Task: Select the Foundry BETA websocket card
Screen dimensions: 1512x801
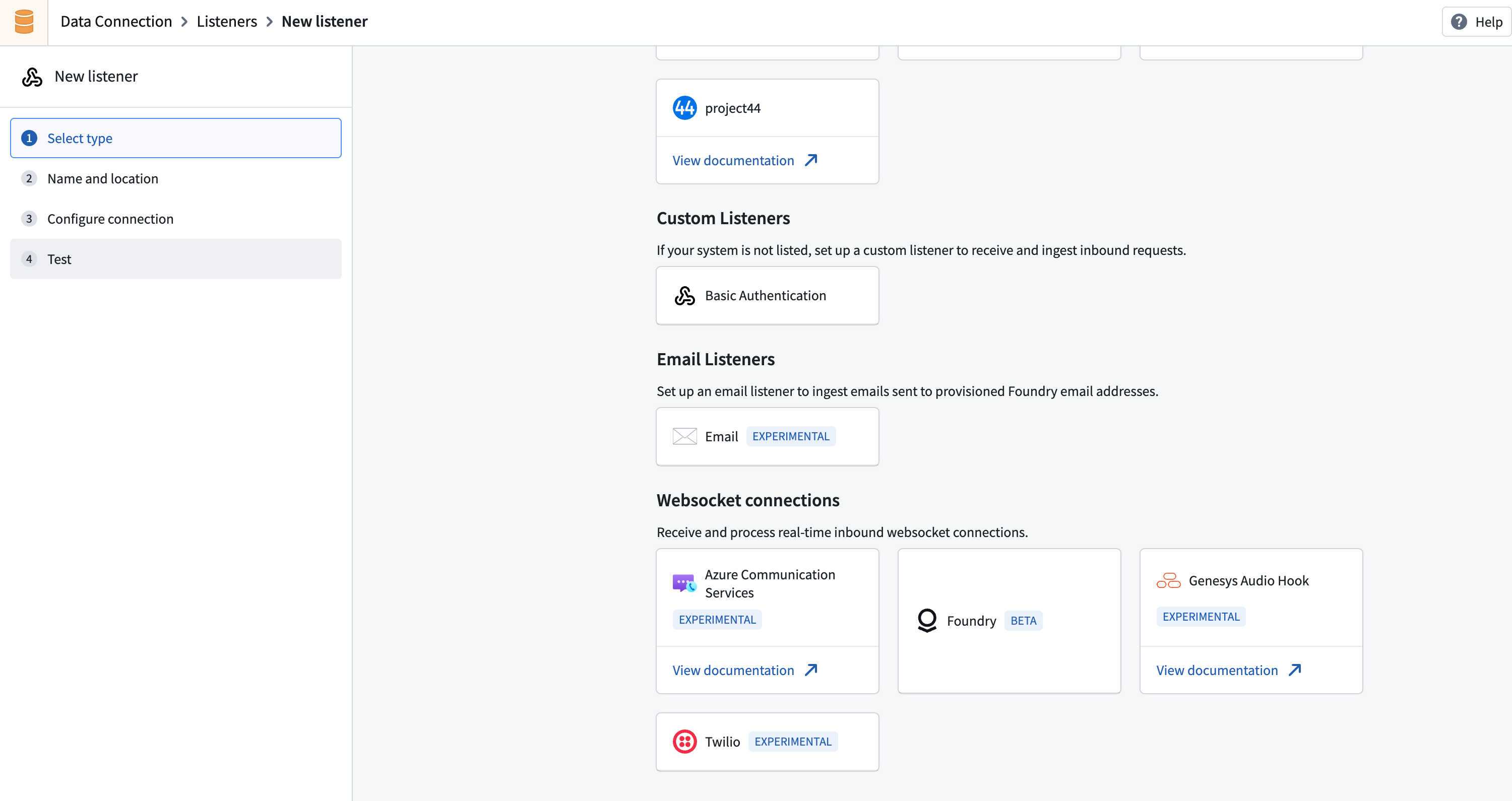Action: (1009, 621)
